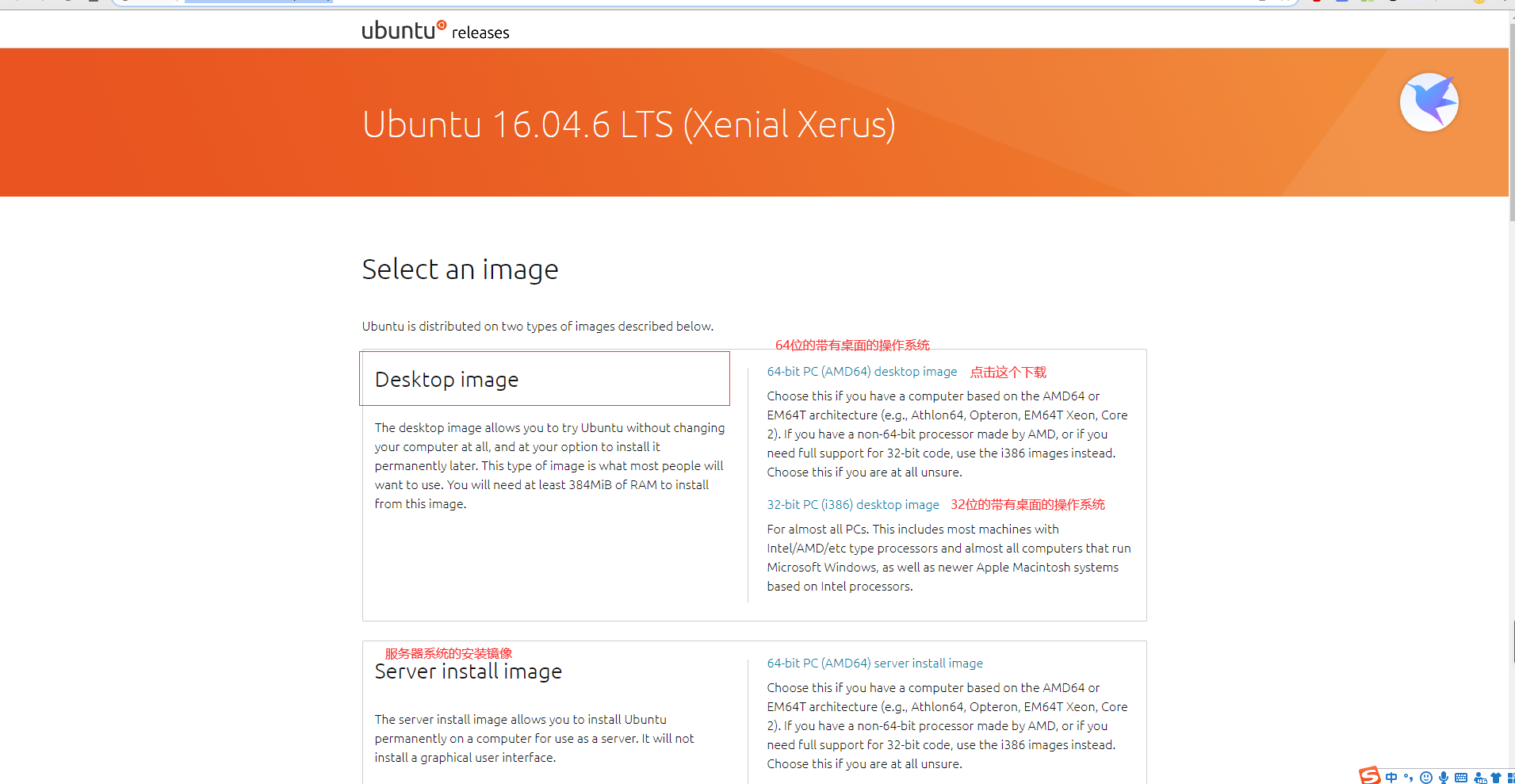1515x784 pixels.
Task: Click the AMD64 description under the desktop image link
Action: click(947, 434)
